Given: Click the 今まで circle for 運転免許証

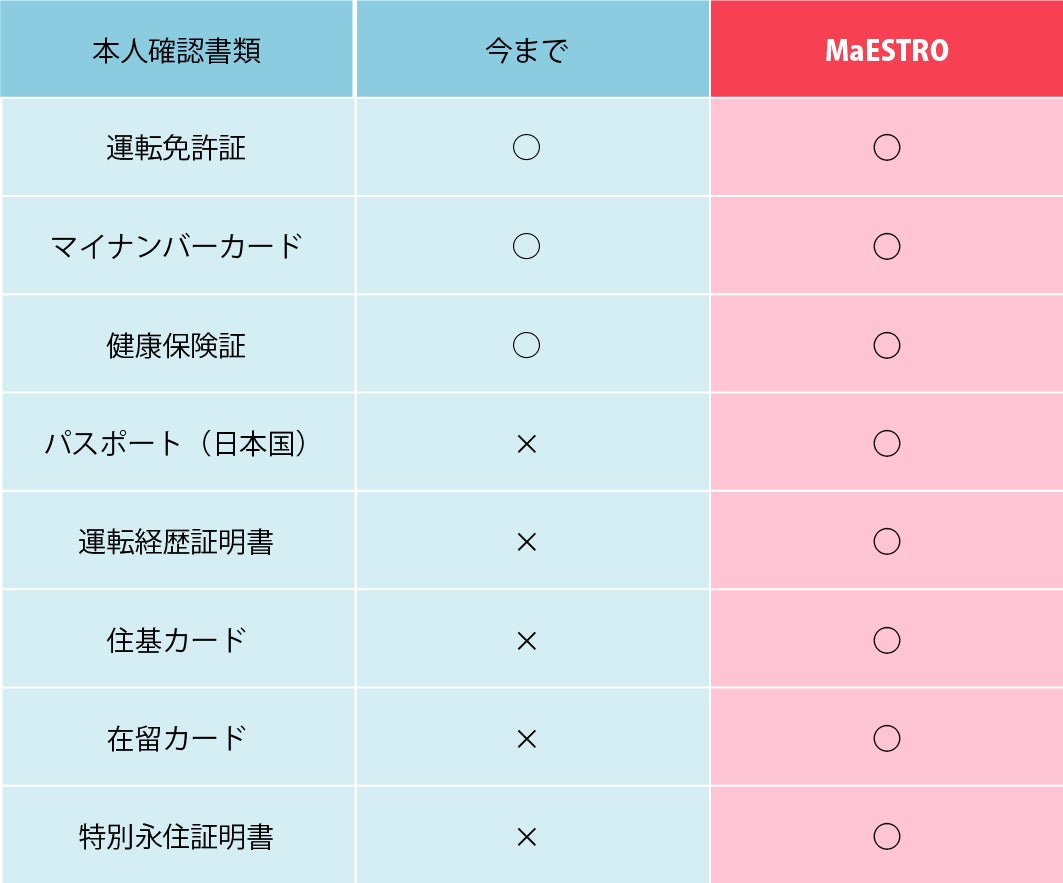Looking at the screenshot, I should click(527, 147).
